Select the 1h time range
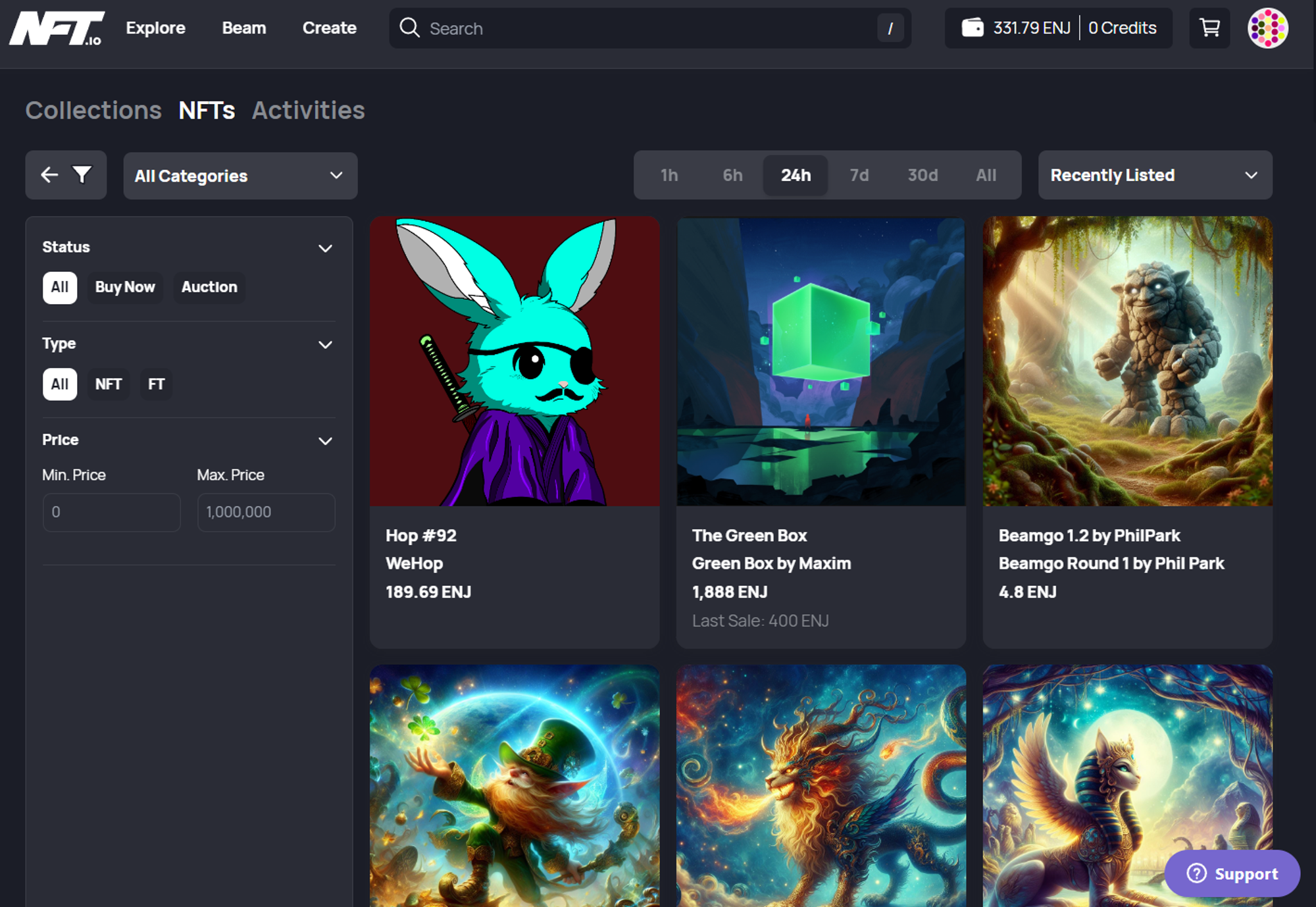This screenshot has width=1316, height=907. pos(669,175)
